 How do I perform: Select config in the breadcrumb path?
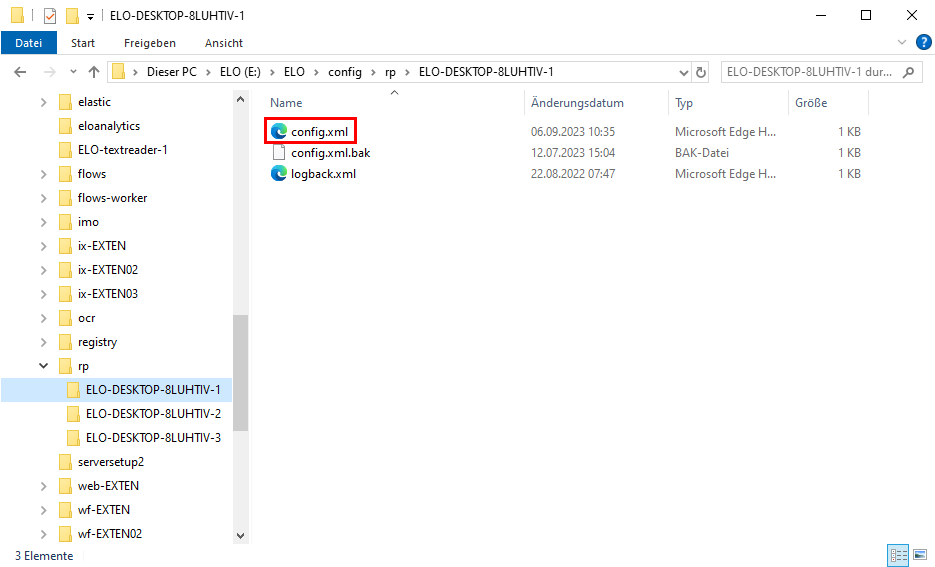345,72
